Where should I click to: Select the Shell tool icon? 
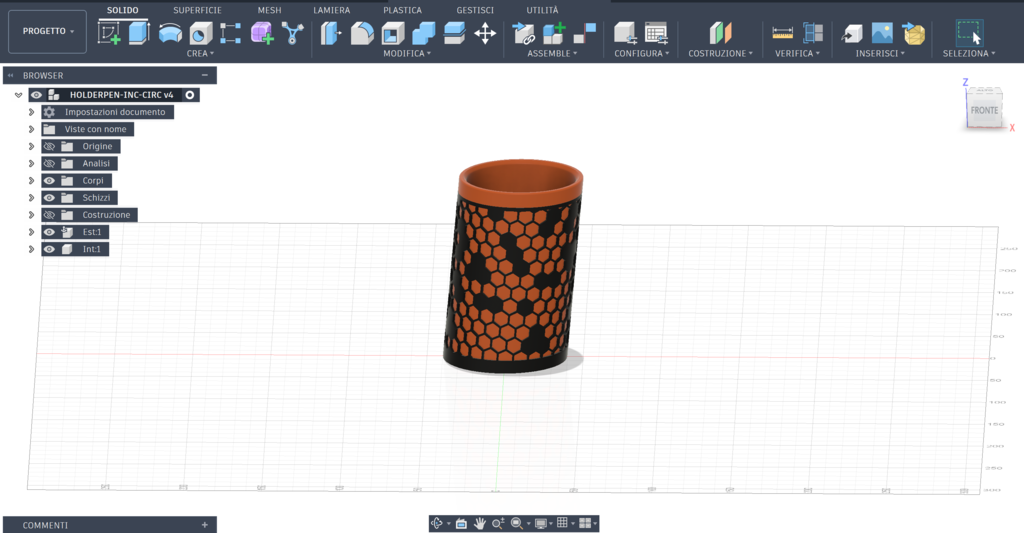click(x=392, y=33)
